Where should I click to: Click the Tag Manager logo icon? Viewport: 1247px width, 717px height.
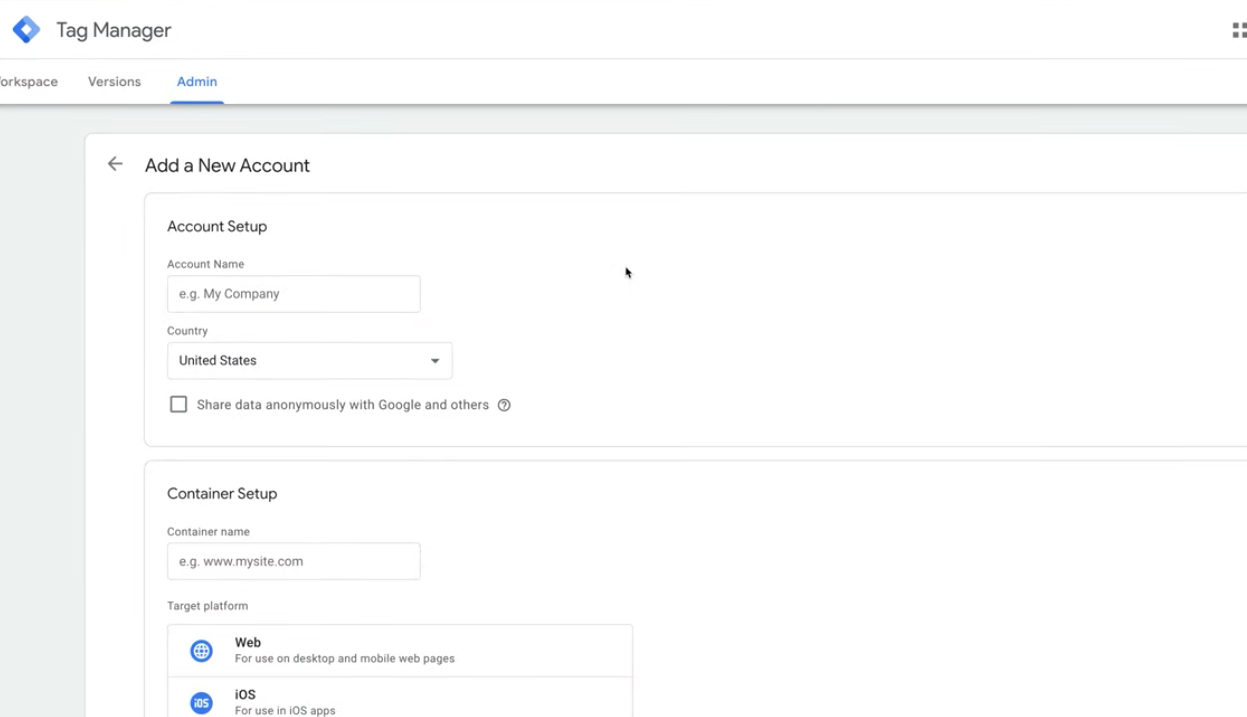click(26, 30)
